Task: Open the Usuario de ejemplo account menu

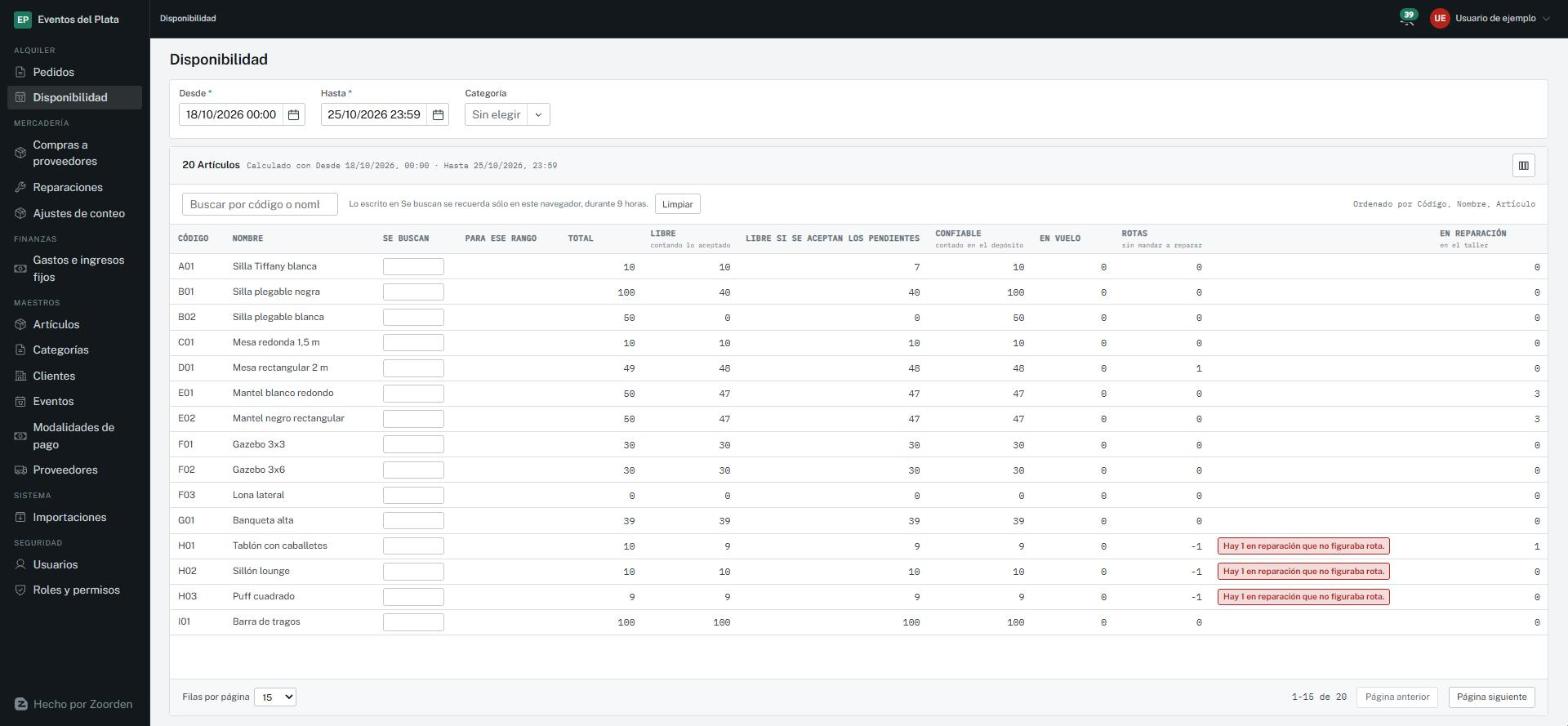Action: click(1490, 18)
